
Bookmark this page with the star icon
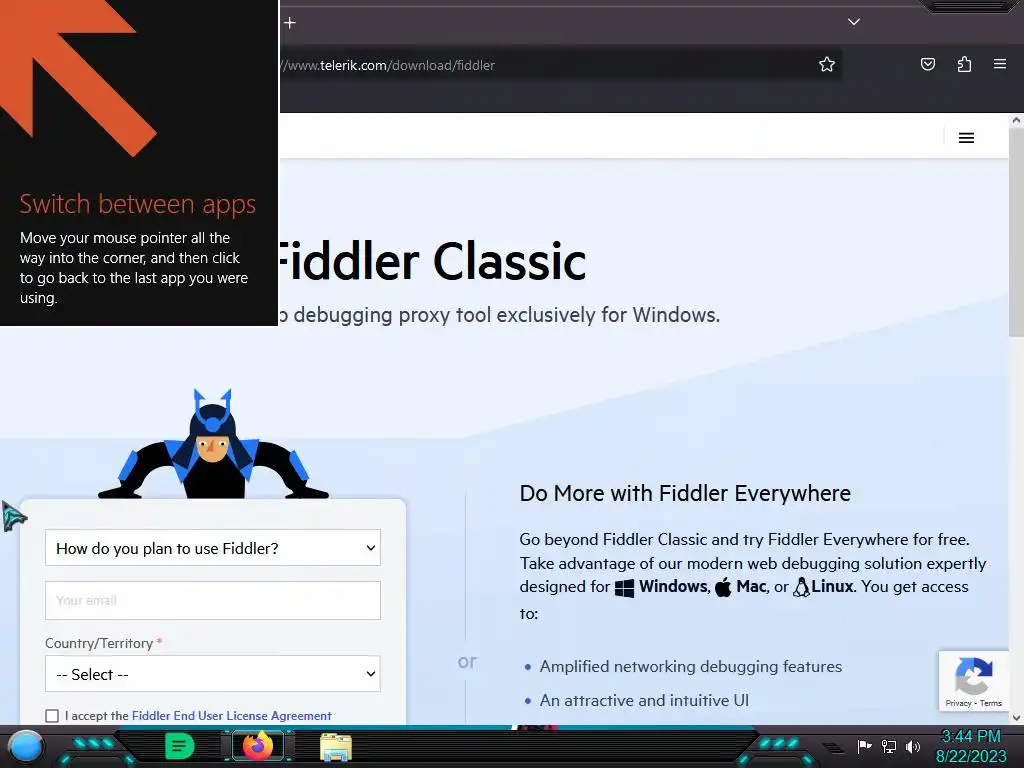pyautogui.click(x=827, y=65)
